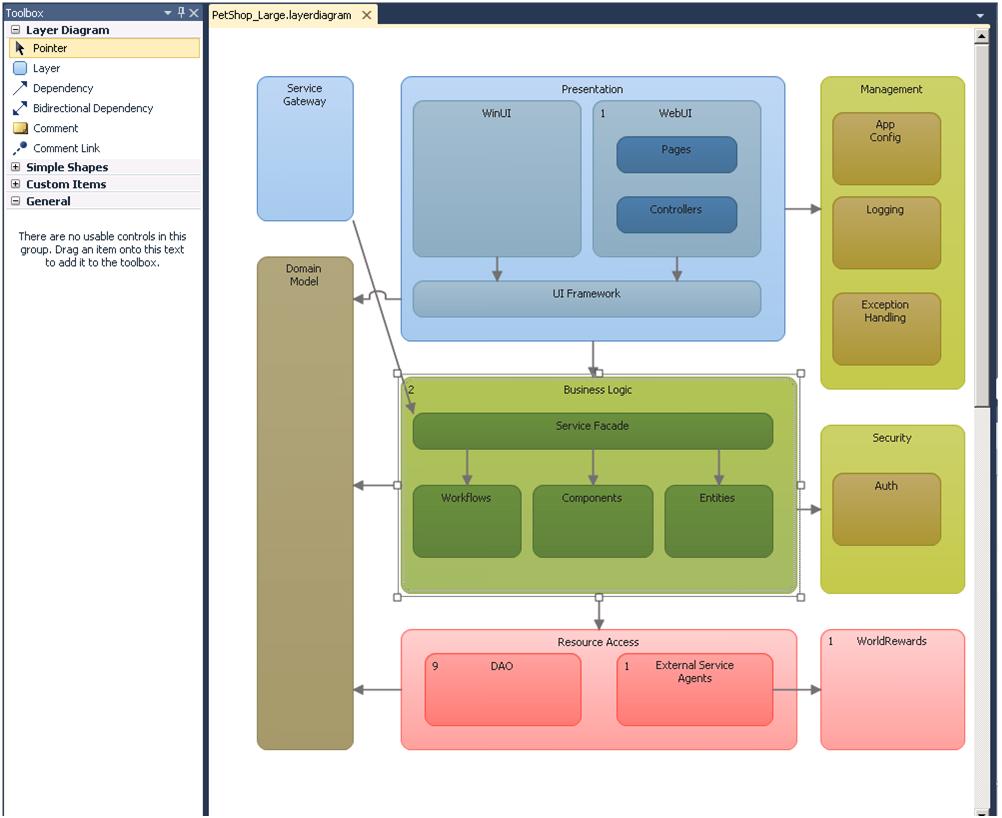Open the Toolbox window position dropdown
1002x818 pixels.
pyautogui.click(x=167, y=13)
